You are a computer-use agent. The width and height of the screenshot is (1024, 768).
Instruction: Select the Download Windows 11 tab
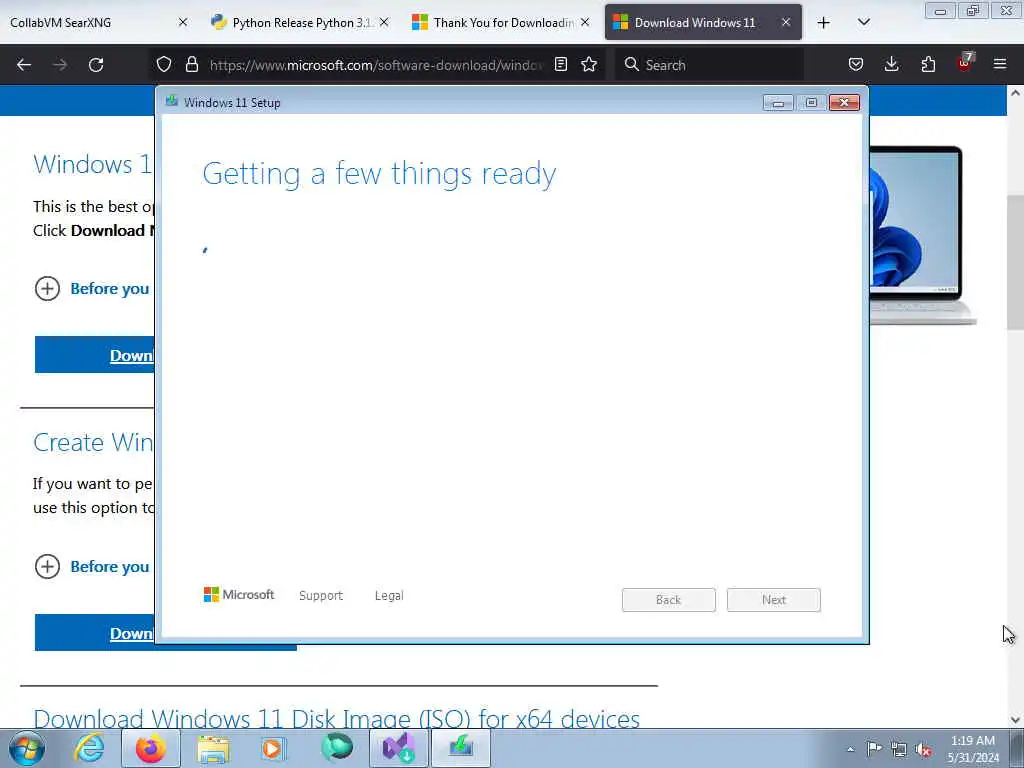point(703,22)
